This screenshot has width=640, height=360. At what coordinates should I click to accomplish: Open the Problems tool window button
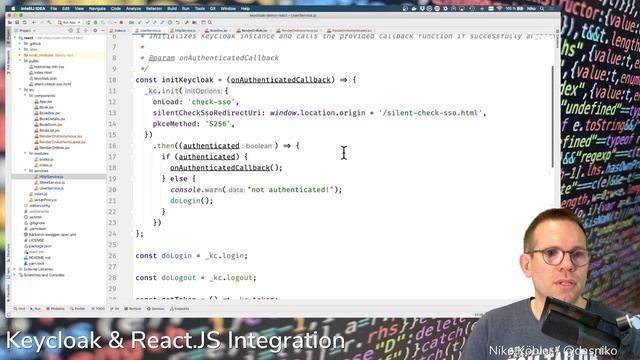tap(56, 309)
